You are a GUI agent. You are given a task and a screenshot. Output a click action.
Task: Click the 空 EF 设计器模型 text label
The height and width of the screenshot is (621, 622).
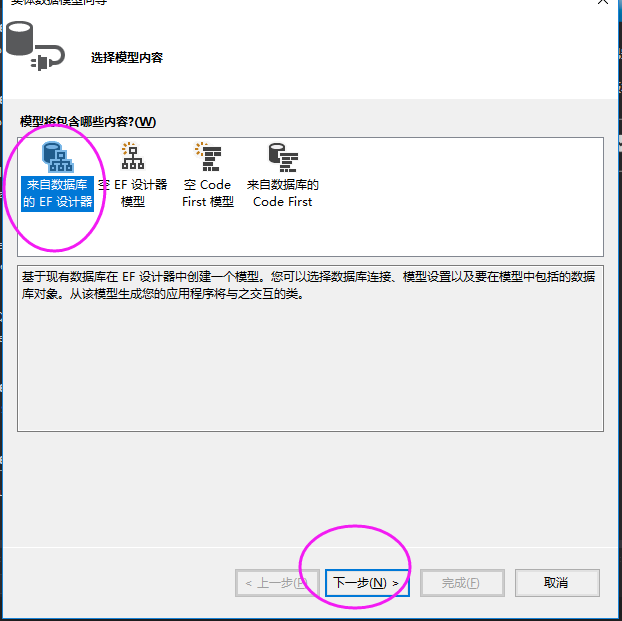132,193
